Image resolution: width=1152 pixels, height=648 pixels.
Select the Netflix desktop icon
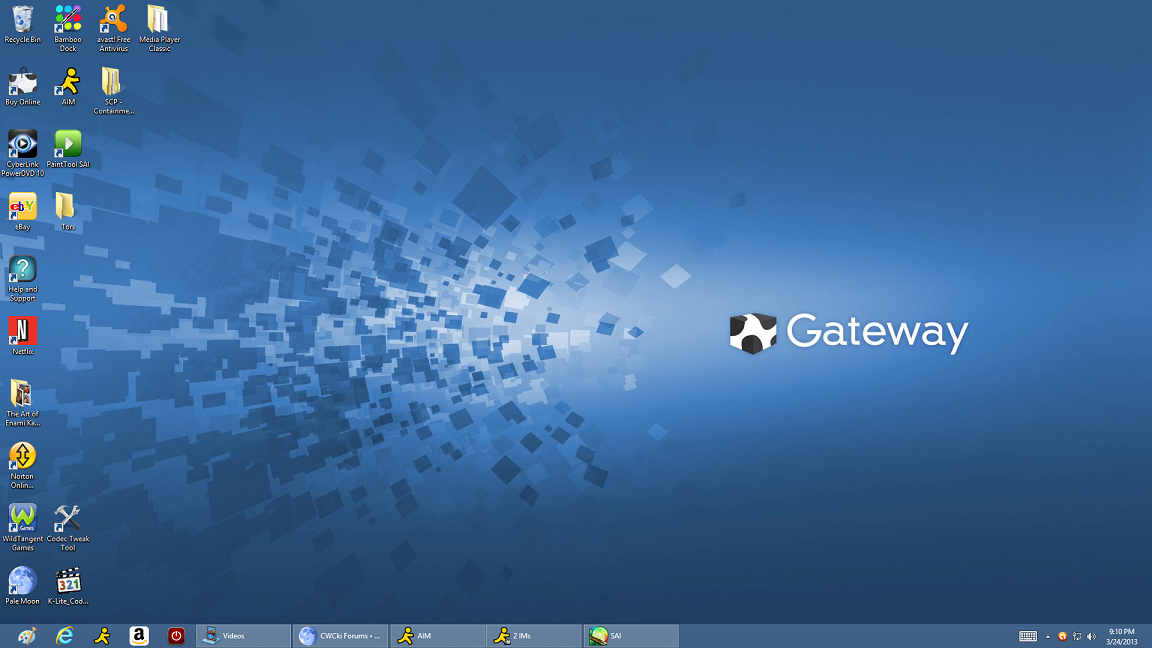click(x=23, y=336)
